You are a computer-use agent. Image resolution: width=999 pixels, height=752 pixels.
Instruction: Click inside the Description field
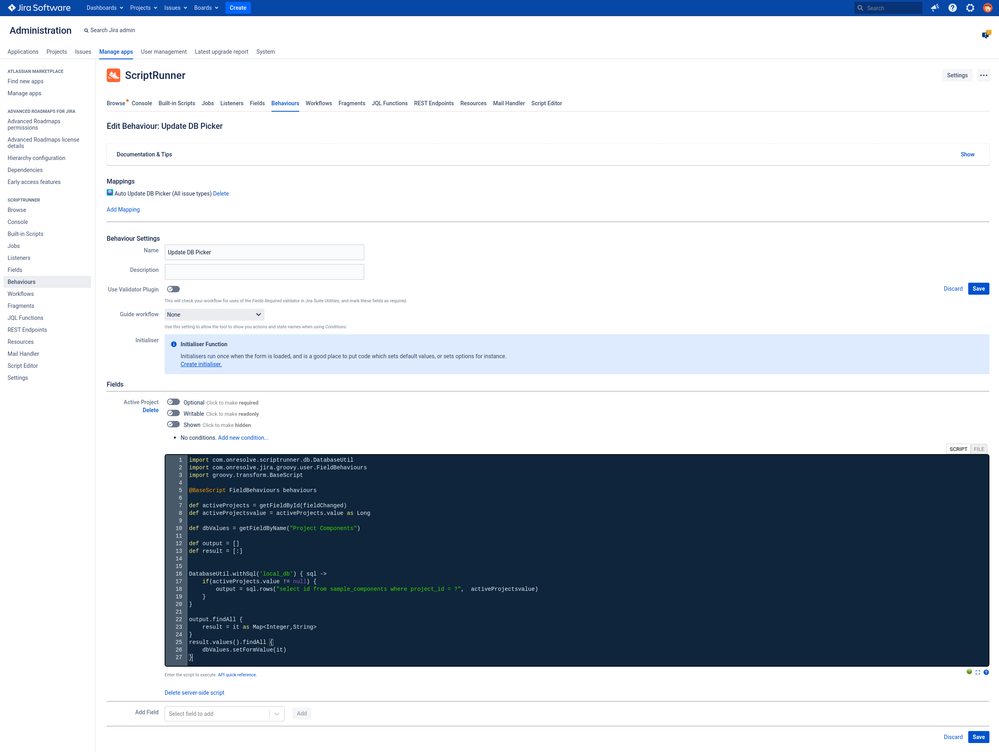pos(263,271)
